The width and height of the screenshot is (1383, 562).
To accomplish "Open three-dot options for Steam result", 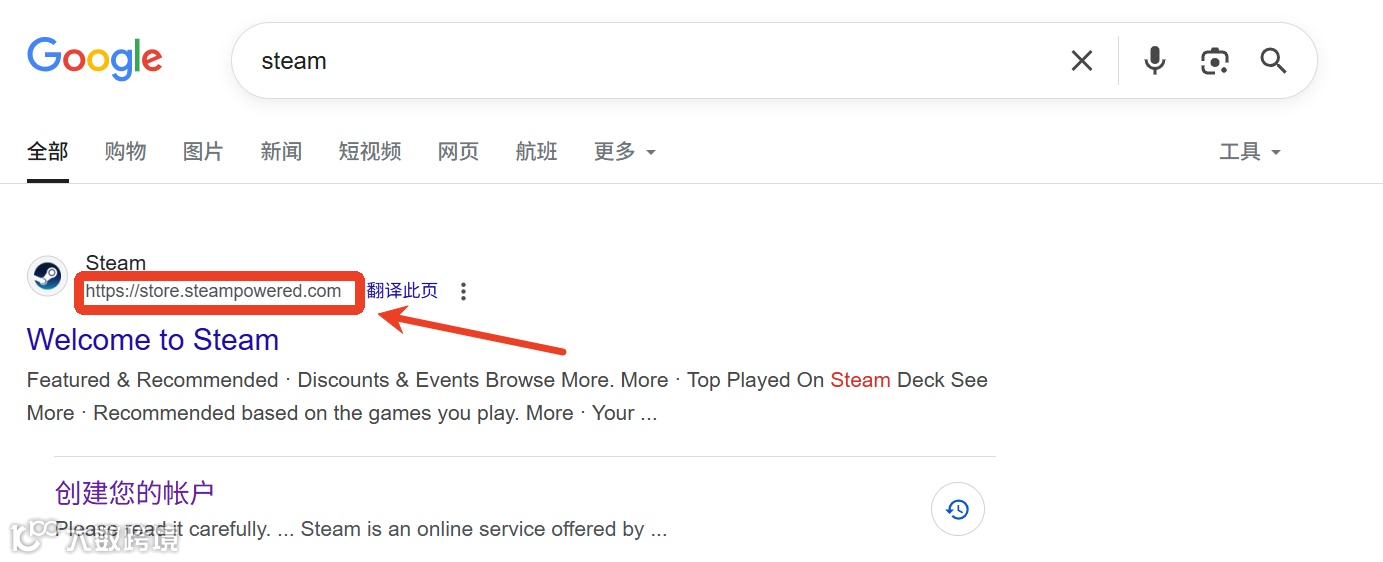I will click(463, 292).
